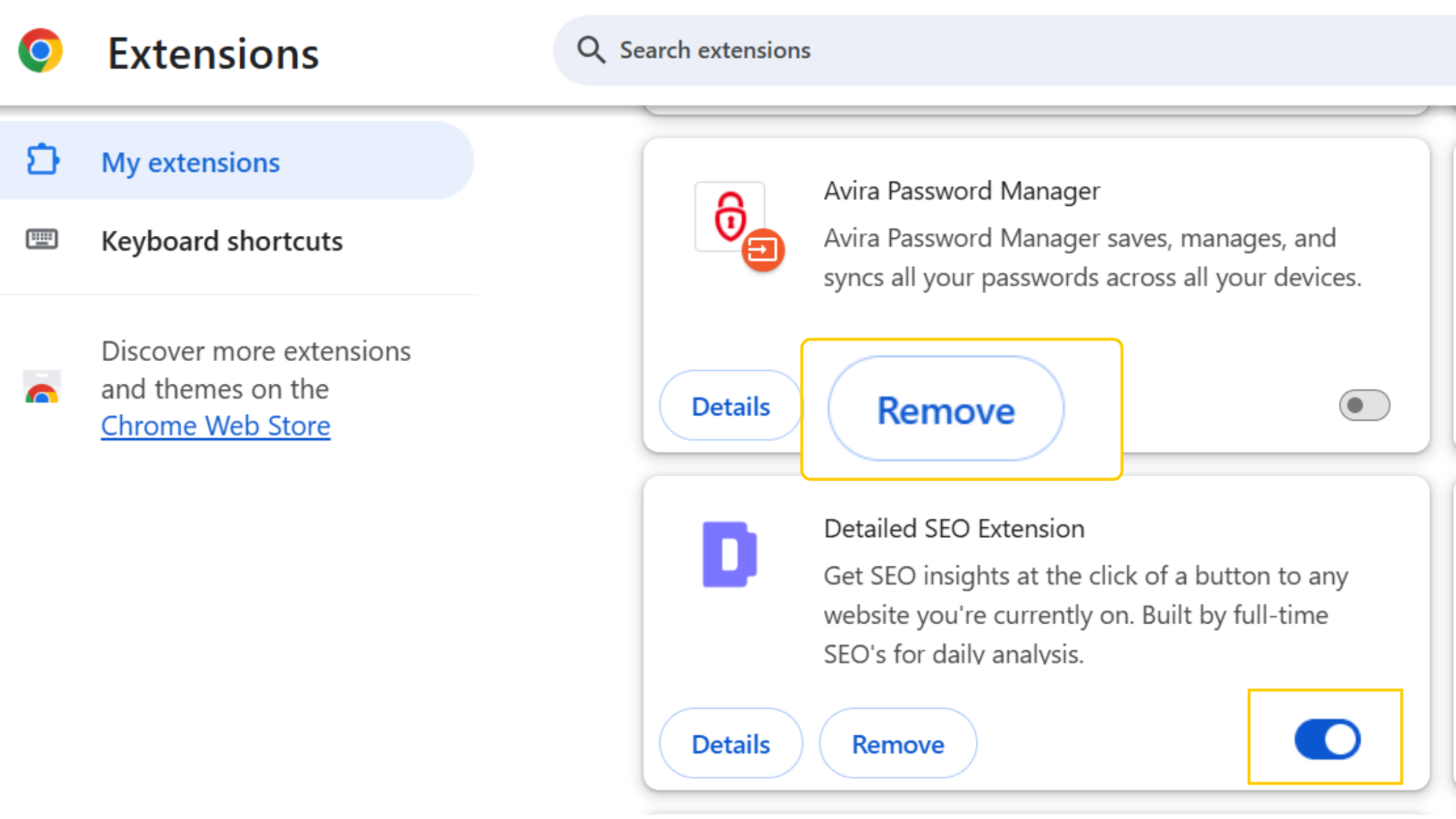Screen dimensions: 1456x819
Task: Click the Chrome browser logo
Action: pos(42,50)
